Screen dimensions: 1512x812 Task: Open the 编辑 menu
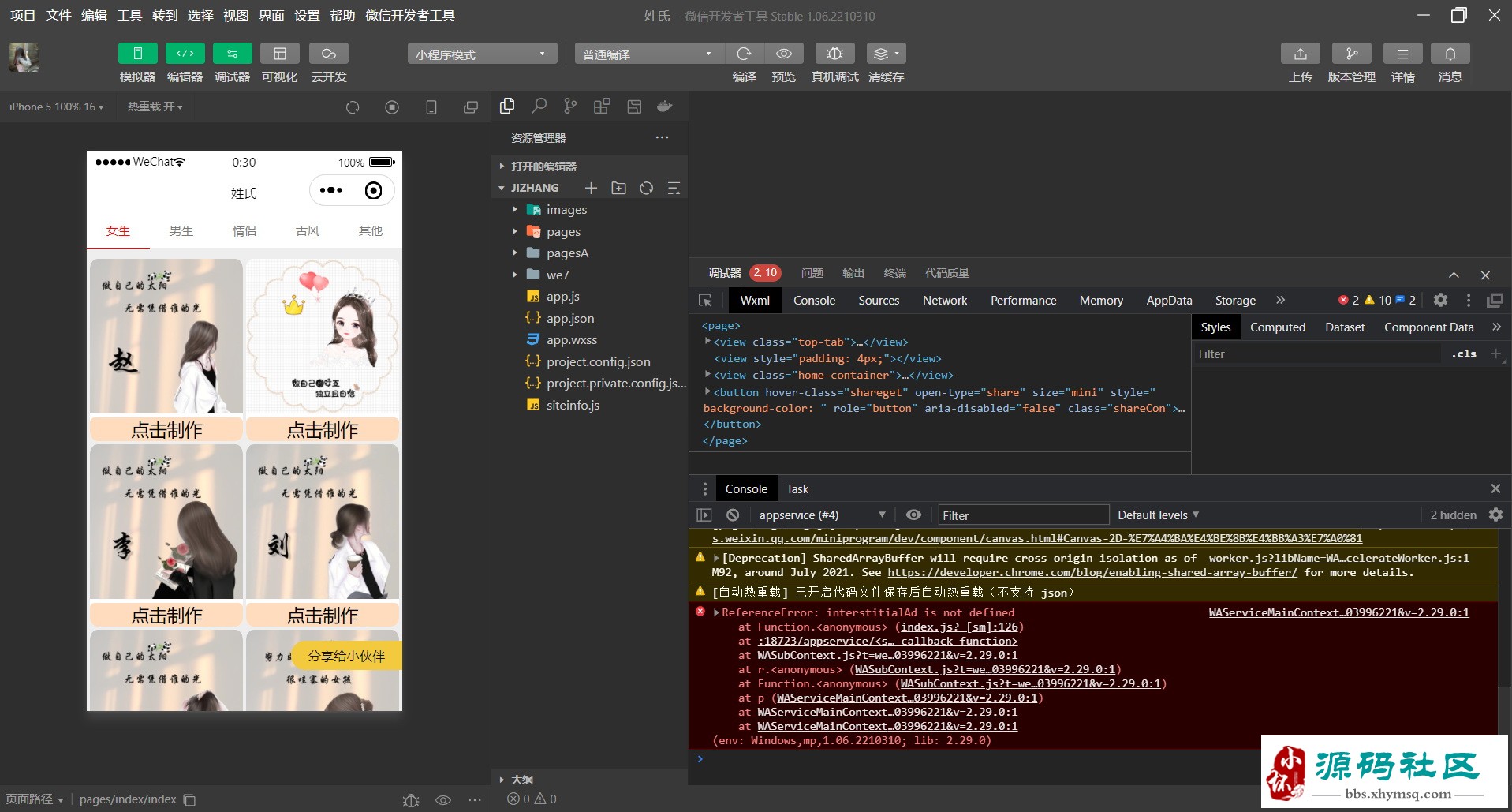point(94,15)
